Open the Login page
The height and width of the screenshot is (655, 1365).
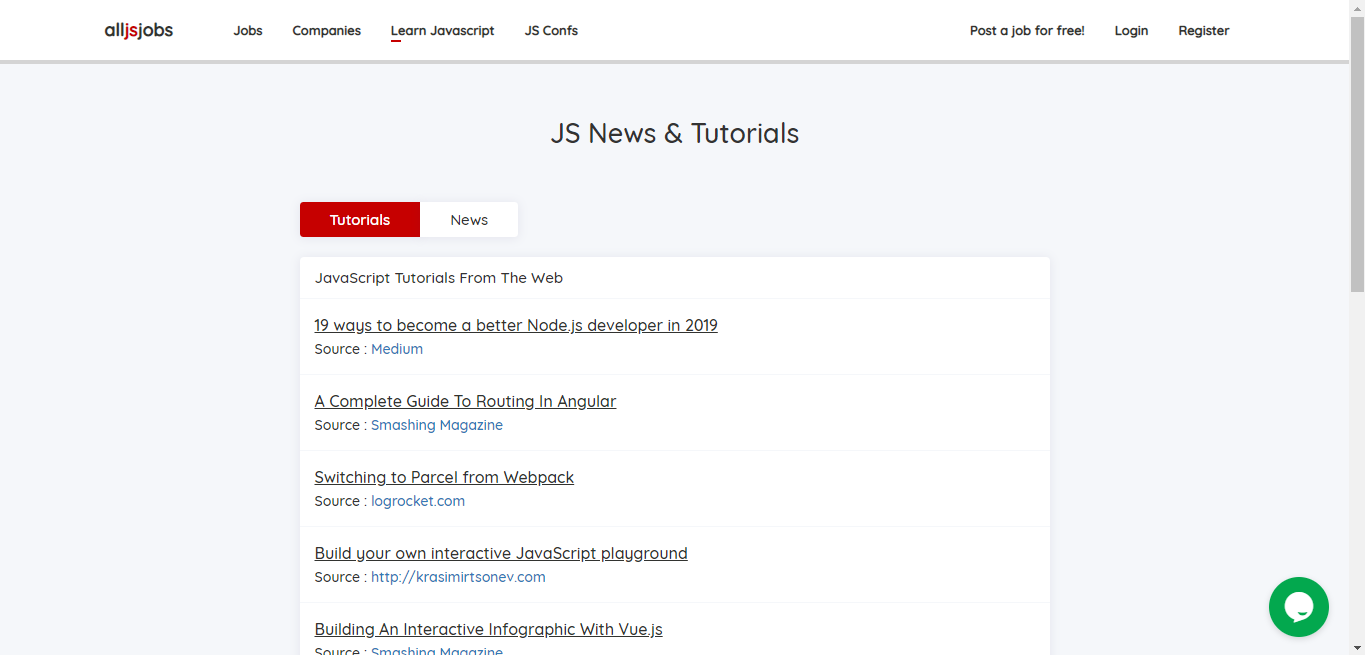point(1131,31)
